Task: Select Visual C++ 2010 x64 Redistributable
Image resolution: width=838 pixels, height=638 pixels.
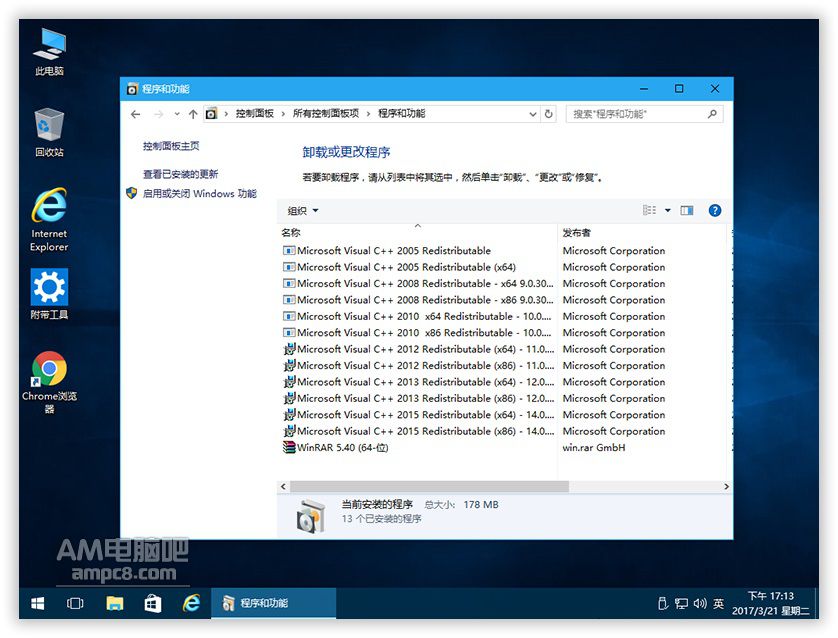Action: point(418,316)
